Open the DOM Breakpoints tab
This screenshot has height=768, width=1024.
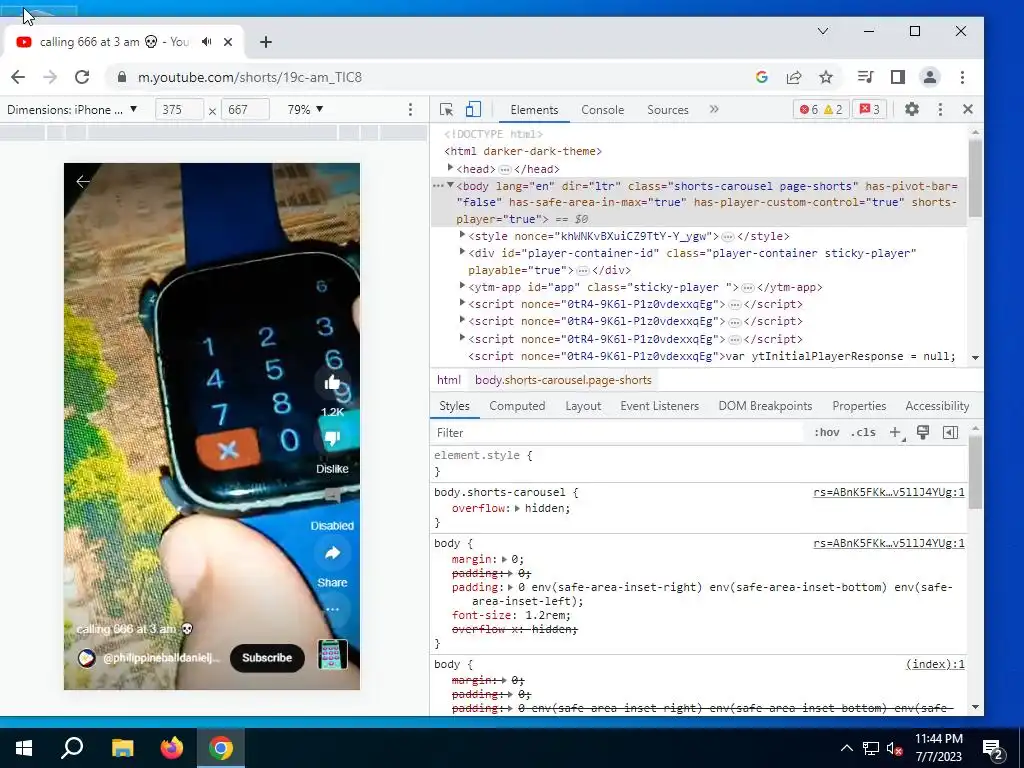coord(765,406)
